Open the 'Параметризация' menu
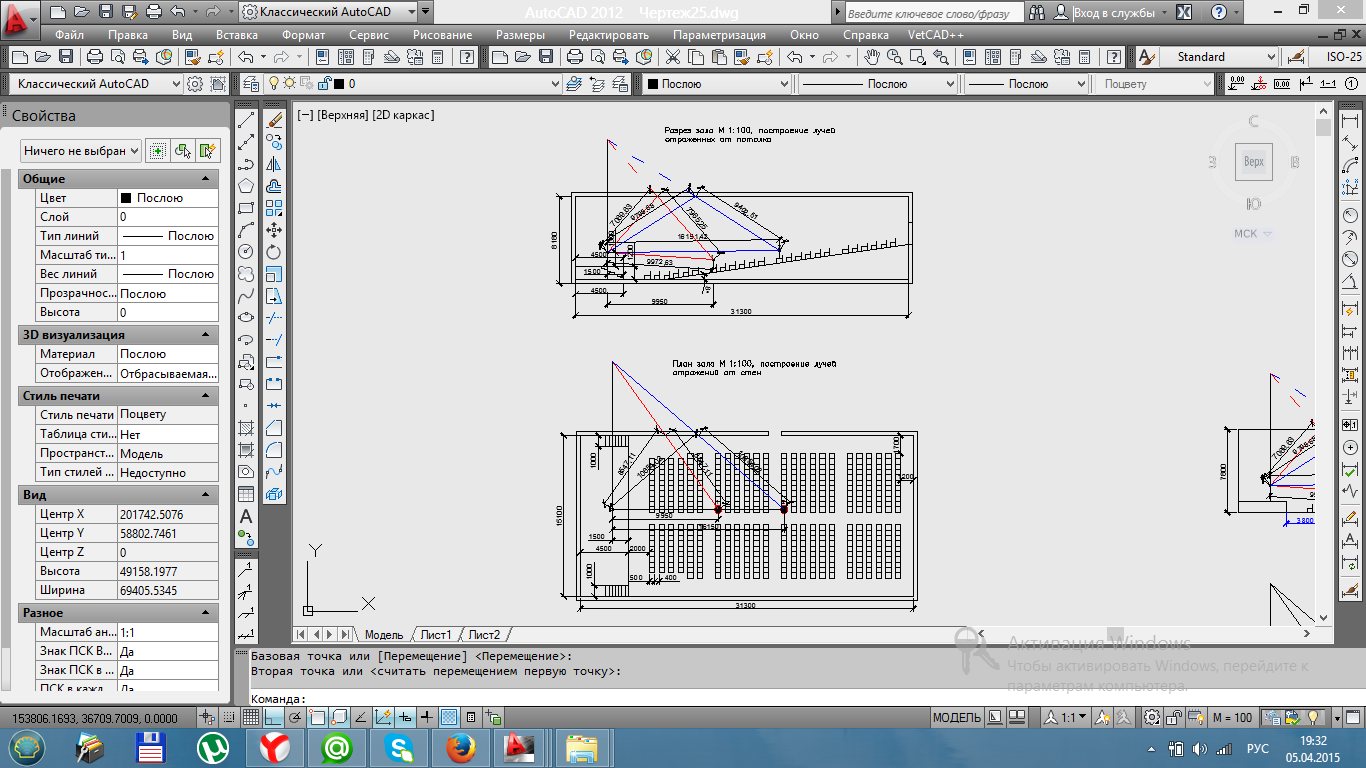Viewport: 1366px width, 768px height. 719,35
